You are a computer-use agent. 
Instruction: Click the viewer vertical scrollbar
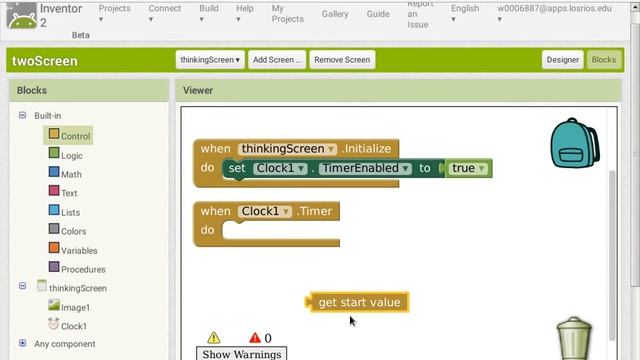coord(611,255)
